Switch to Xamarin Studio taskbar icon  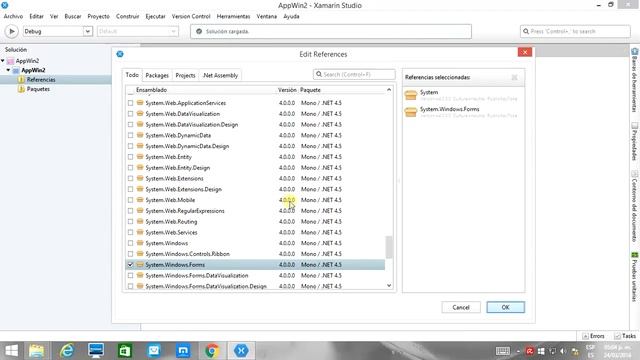(241, 351)
